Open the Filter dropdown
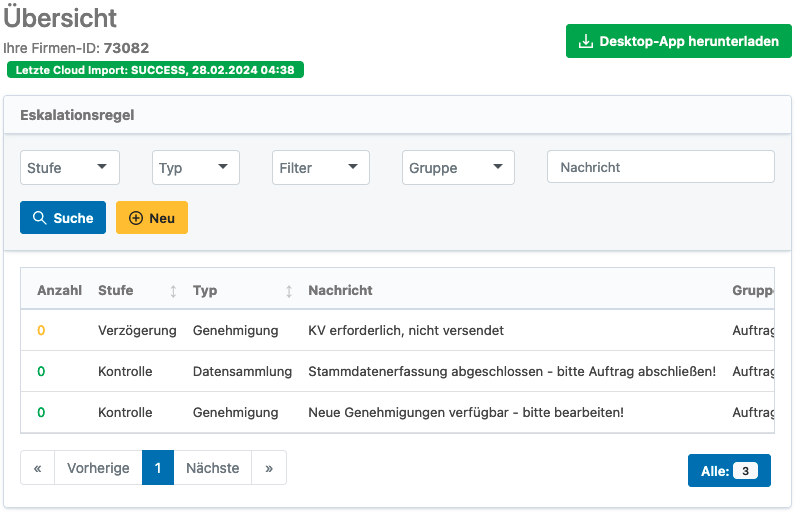796x512 pixels. [321, 168]
